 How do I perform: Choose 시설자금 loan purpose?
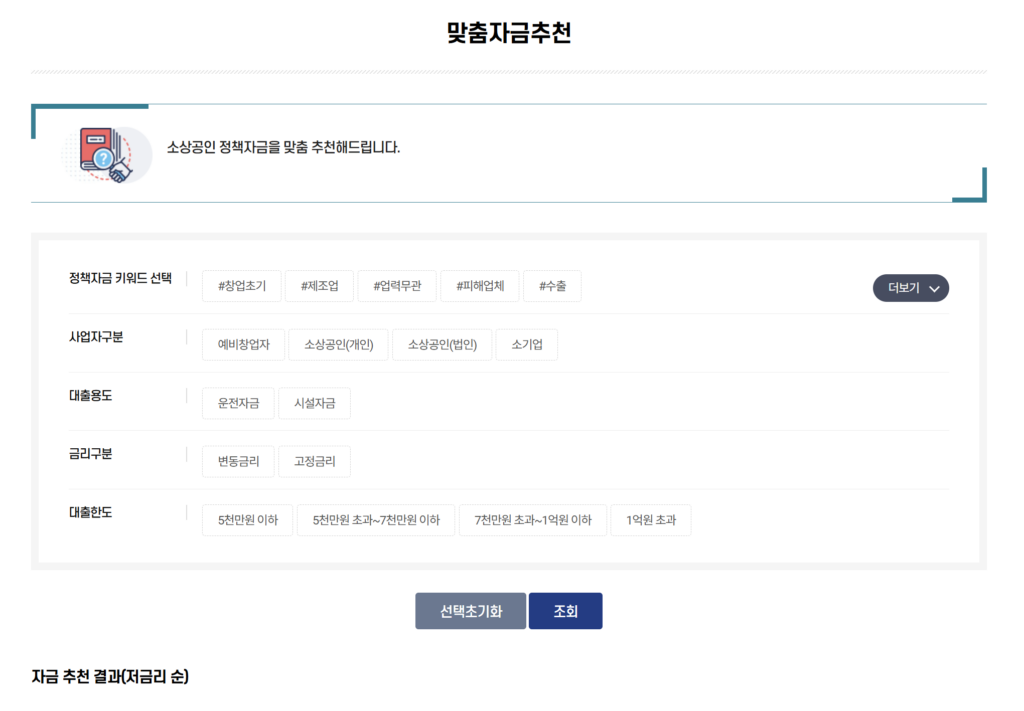point(314,403)
